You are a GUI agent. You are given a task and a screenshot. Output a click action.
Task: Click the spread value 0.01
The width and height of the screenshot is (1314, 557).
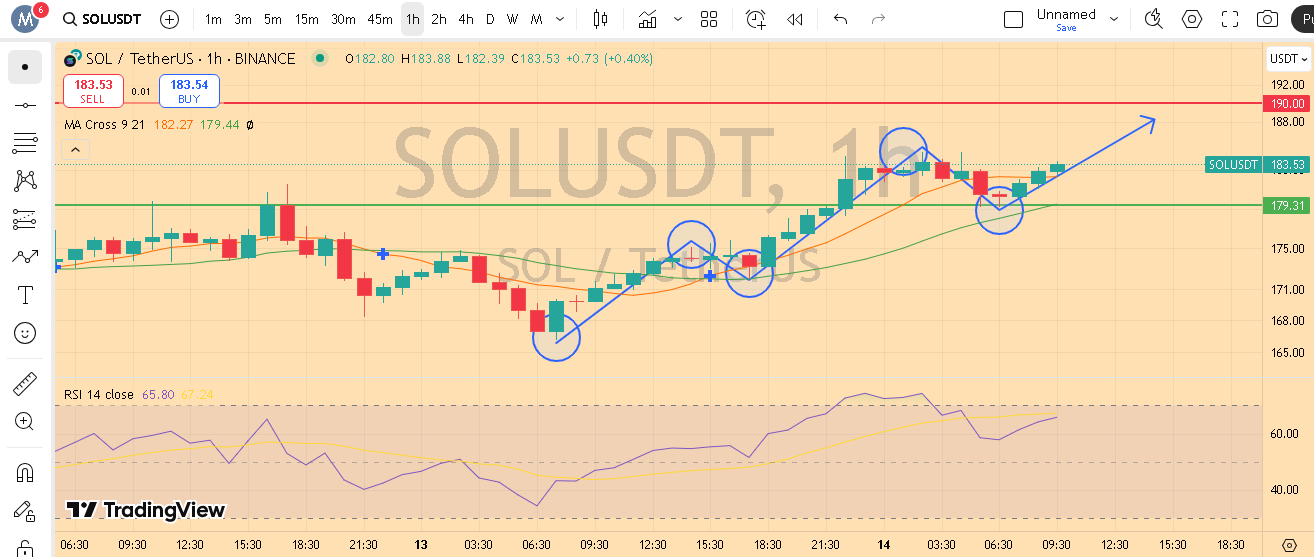141,92
